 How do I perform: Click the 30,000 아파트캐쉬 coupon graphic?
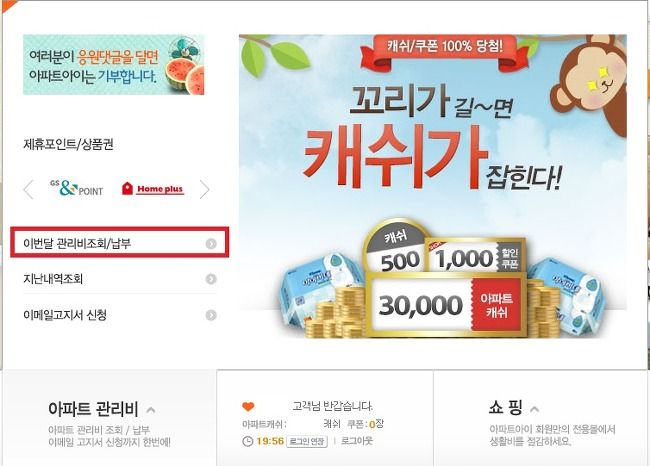coord(446,305)
